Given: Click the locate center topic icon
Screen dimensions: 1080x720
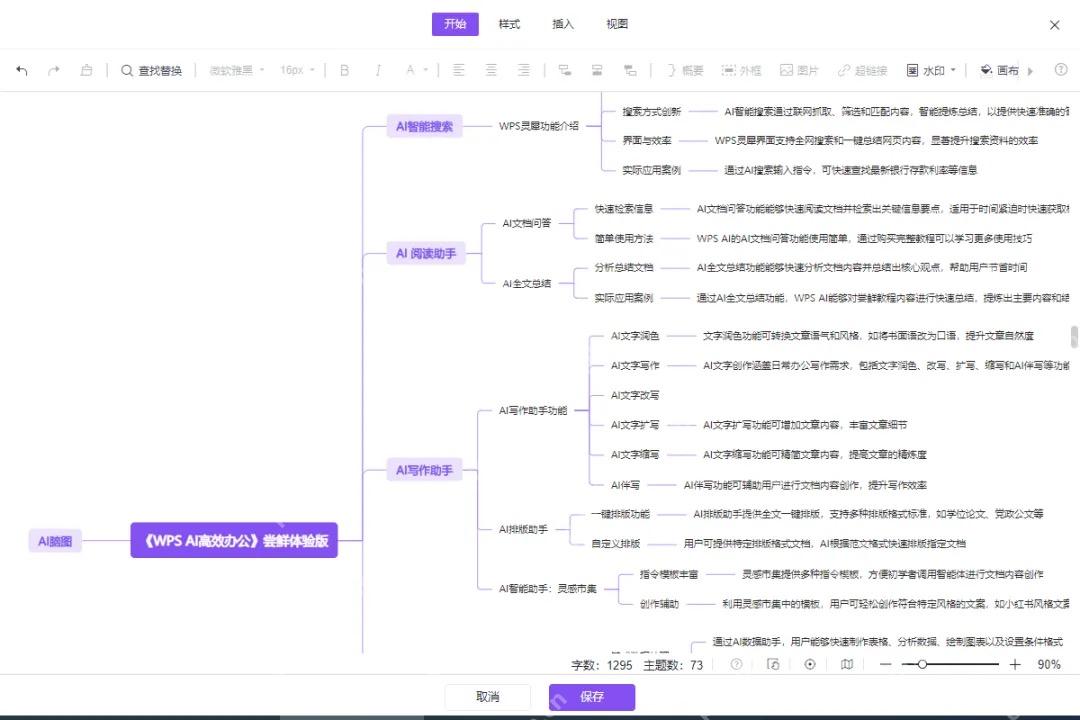Looking at the screenshot, I should (810, 664).
